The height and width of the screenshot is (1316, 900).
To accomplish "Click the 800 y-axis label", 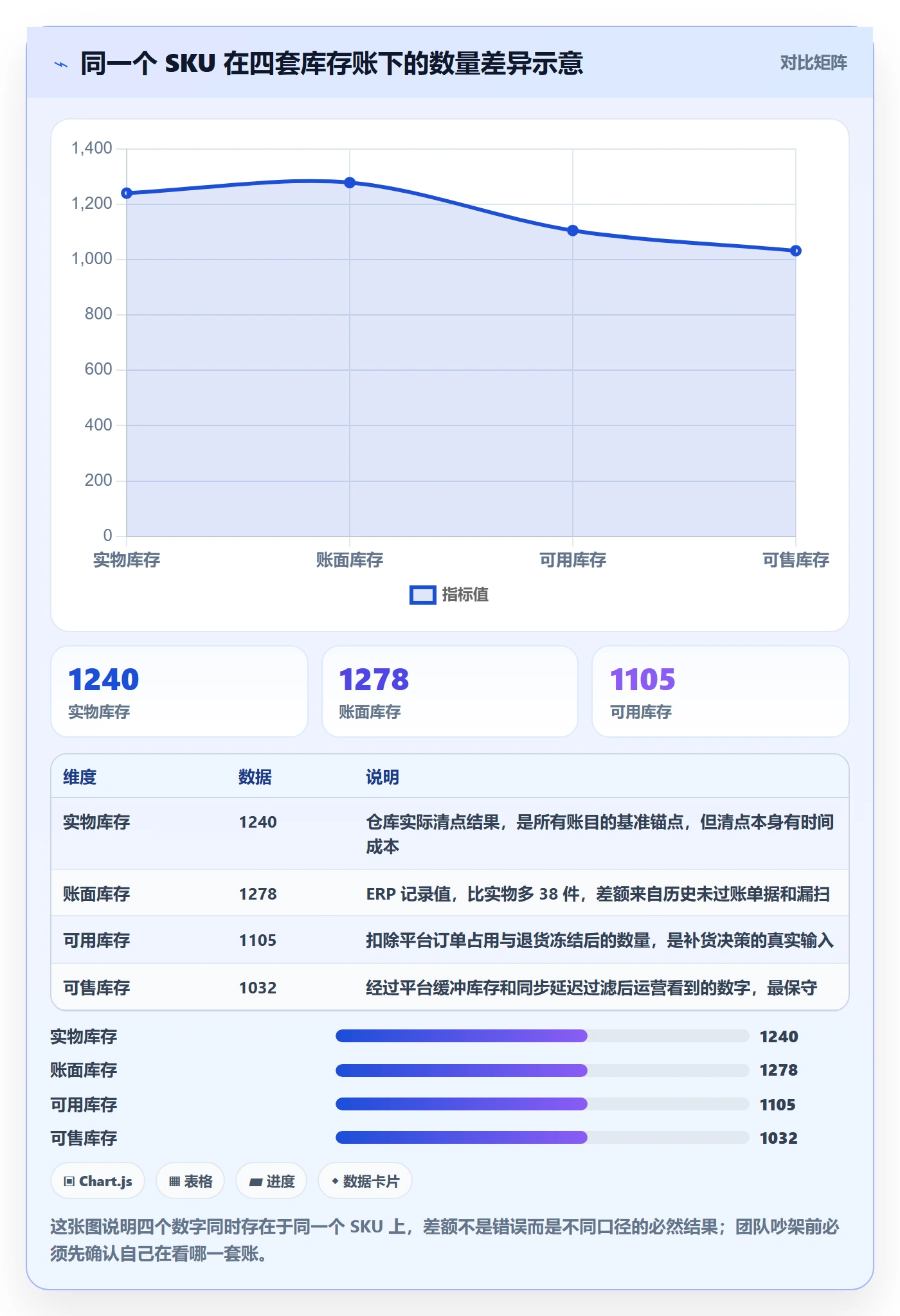I will coord(98,314).
